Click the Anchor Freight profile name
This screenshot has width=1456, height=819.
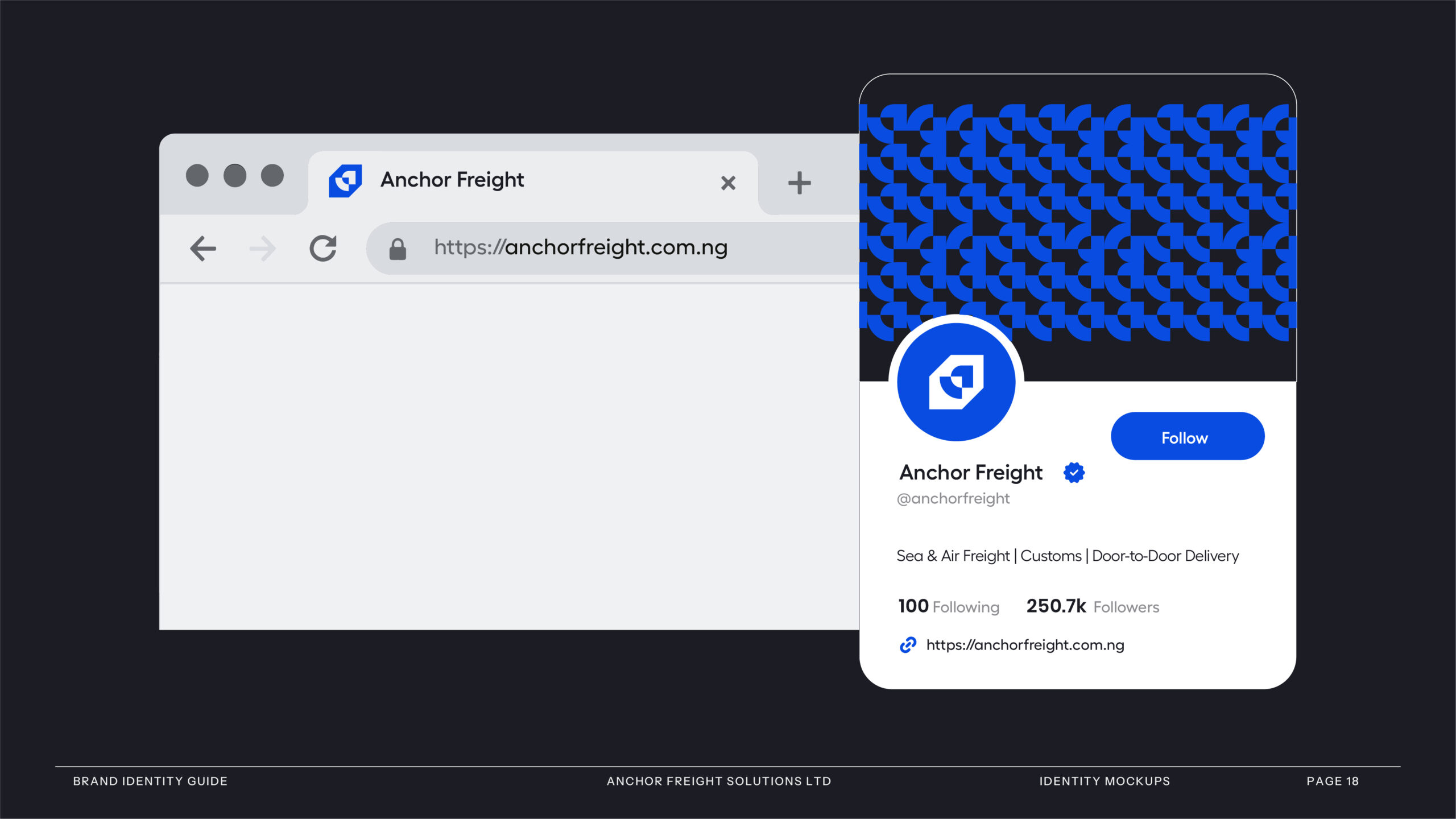point(971,473)
